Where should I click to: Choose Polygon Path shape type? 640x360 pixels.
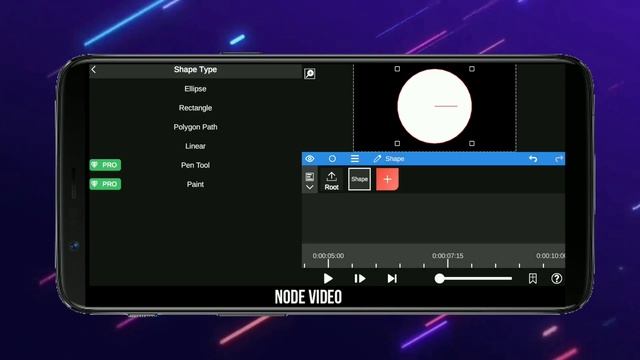pos(195,127)
